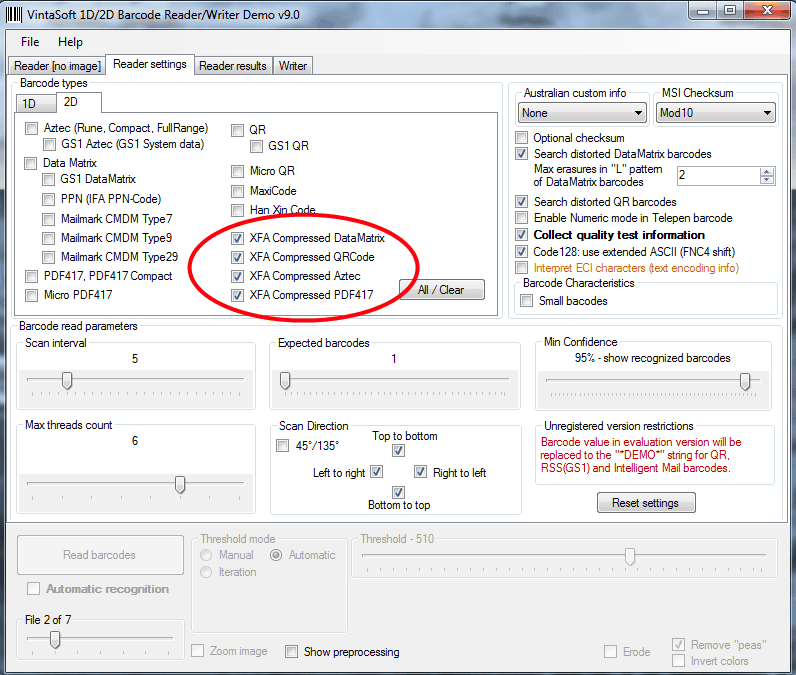Check GS1 DataMatrix option
Screen dimensions: 796x675
pyautogui.click(x=48, y=179)
